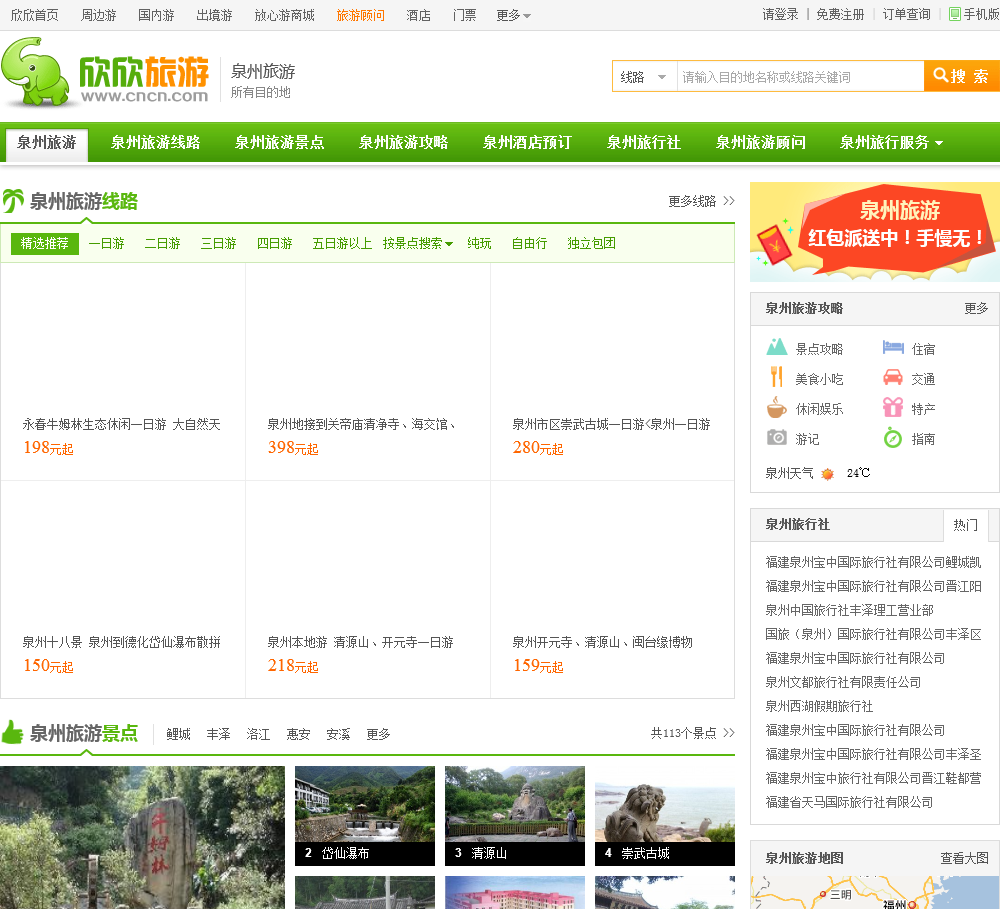Go to 欣欣首页 in the top bar
The image size is (1000, 909).
click(34, 15)
